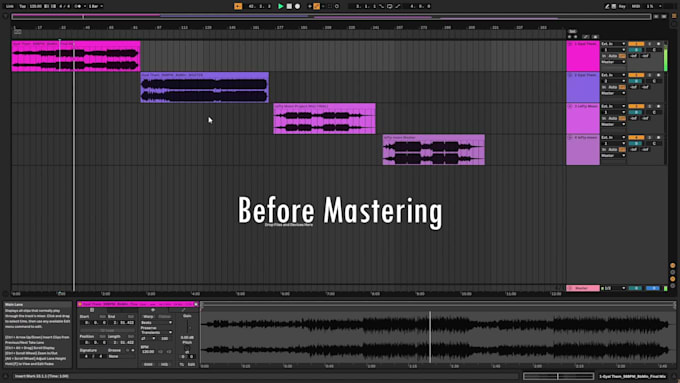Click clip name in bottom status bar
Viewport: 680px width, 383px height.
pos(633,376)
